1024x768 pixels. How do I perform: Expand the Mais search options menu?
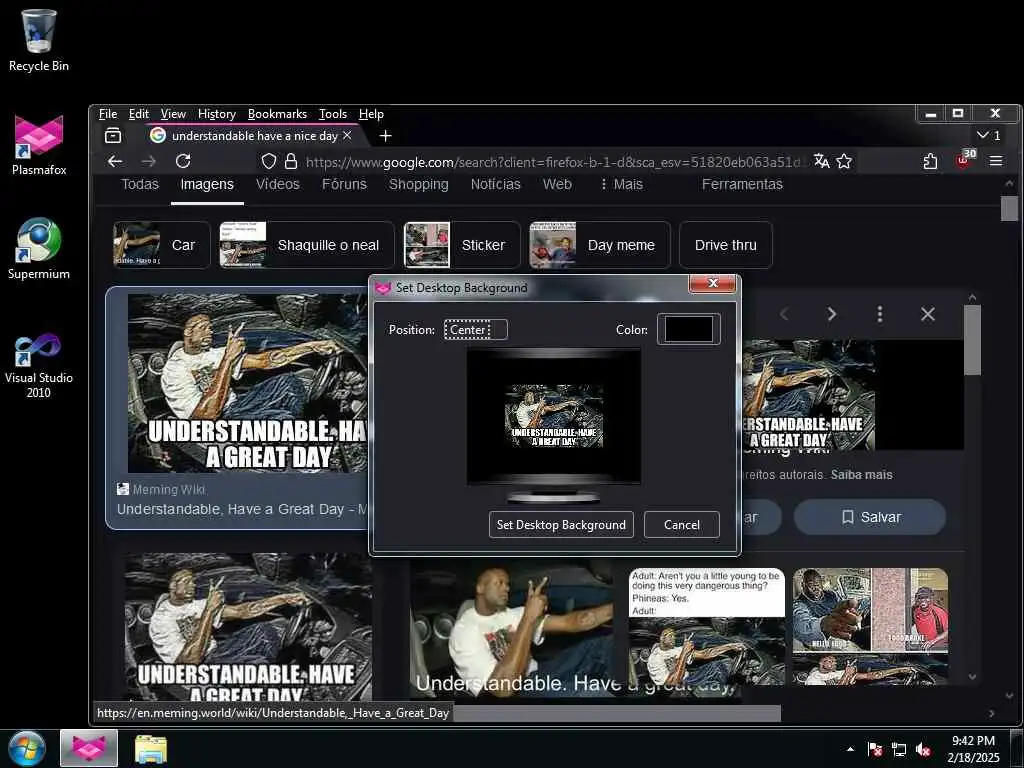point(621,184)
